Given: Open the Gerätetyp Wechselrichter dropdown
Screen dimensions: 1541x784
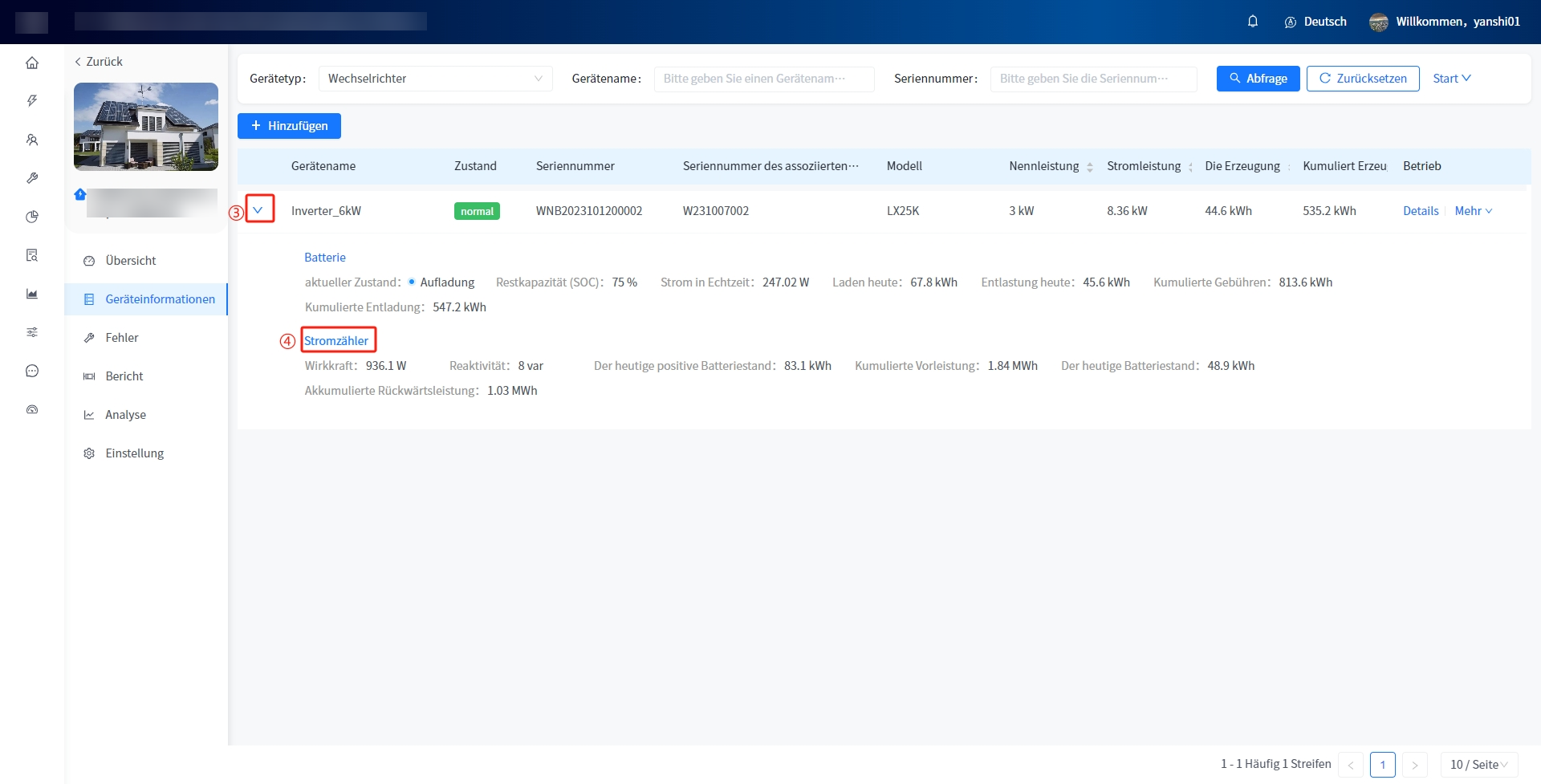Looking at the screenshot, I should pos(435,79).
